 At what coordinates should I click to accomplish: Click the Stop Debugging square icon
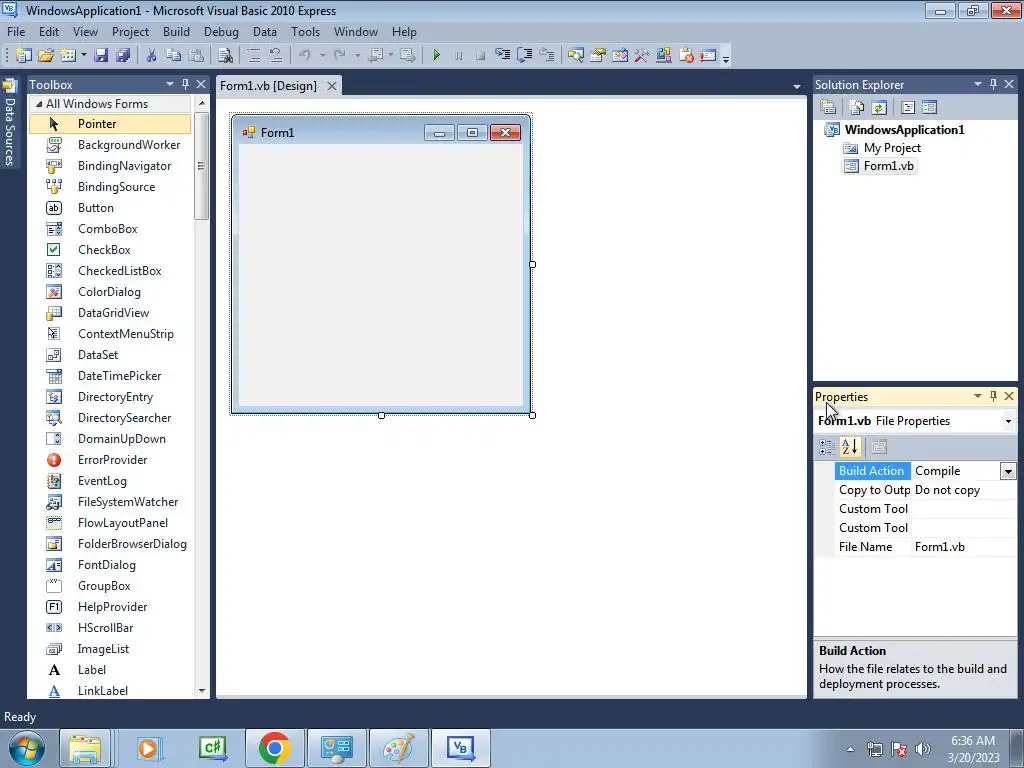[481, 56]
